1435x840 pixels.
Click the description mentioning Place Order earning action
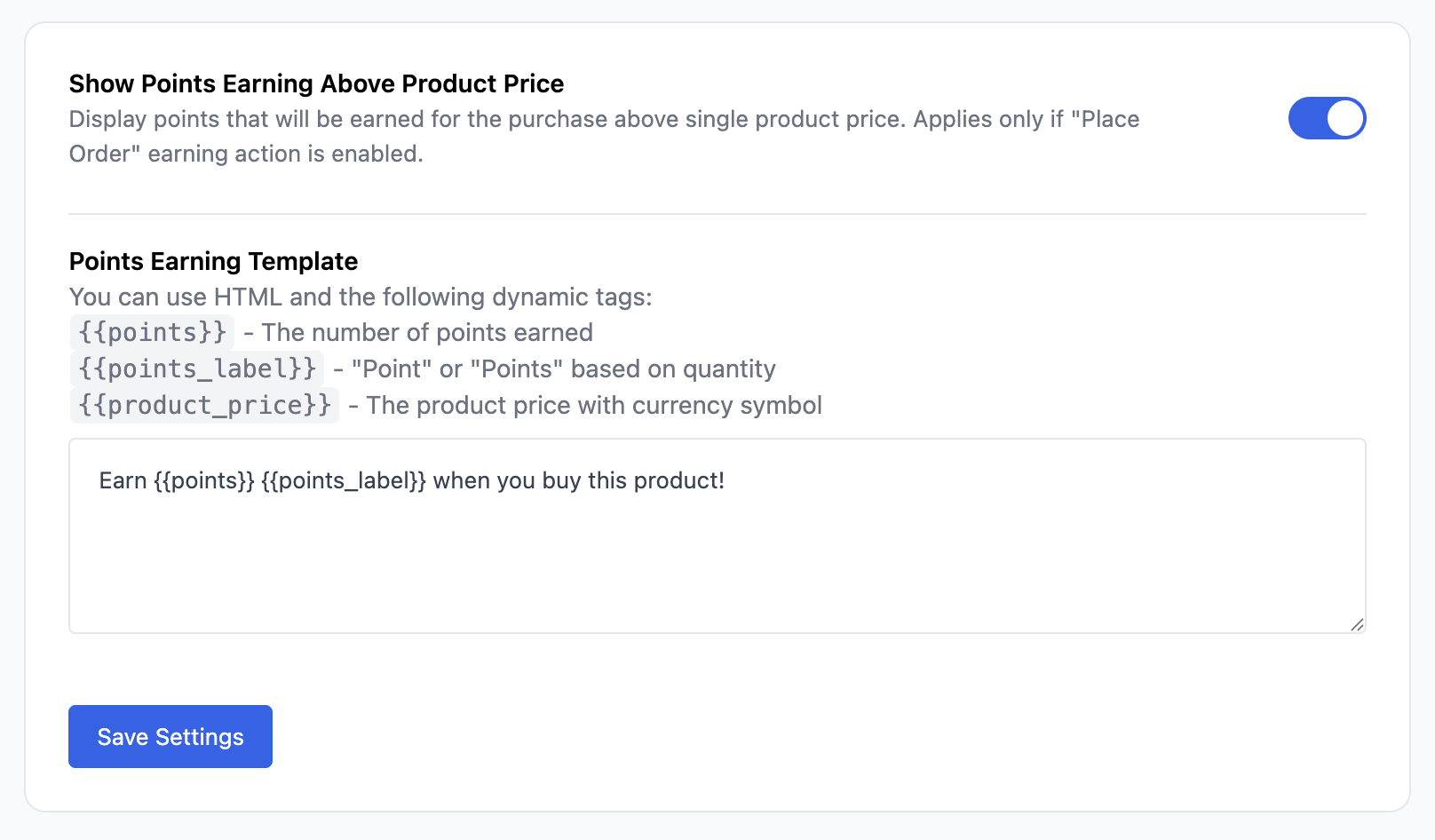[x=604, y=136]
